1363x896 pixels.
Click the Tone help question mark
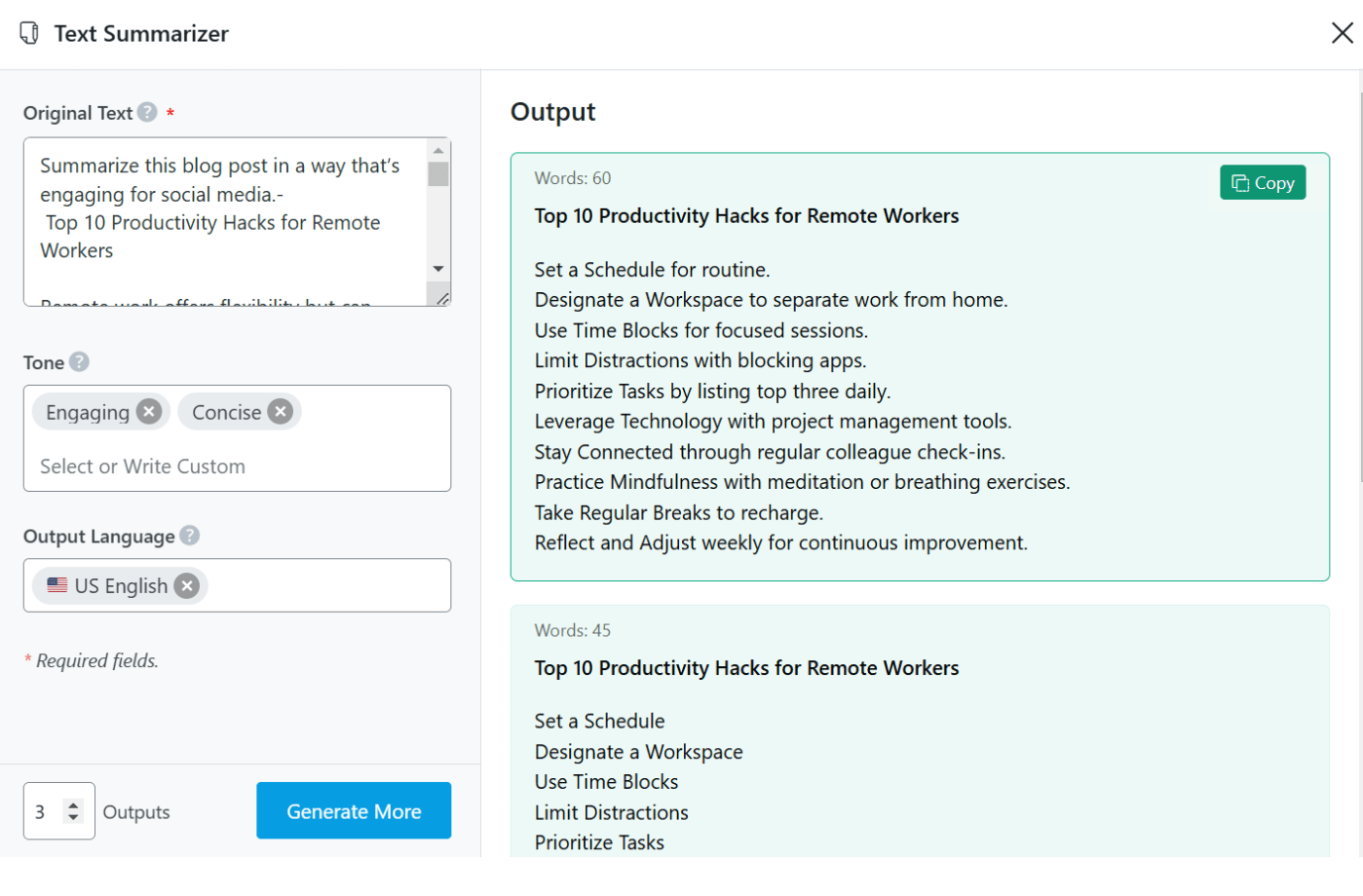click(x=80, y=361)
